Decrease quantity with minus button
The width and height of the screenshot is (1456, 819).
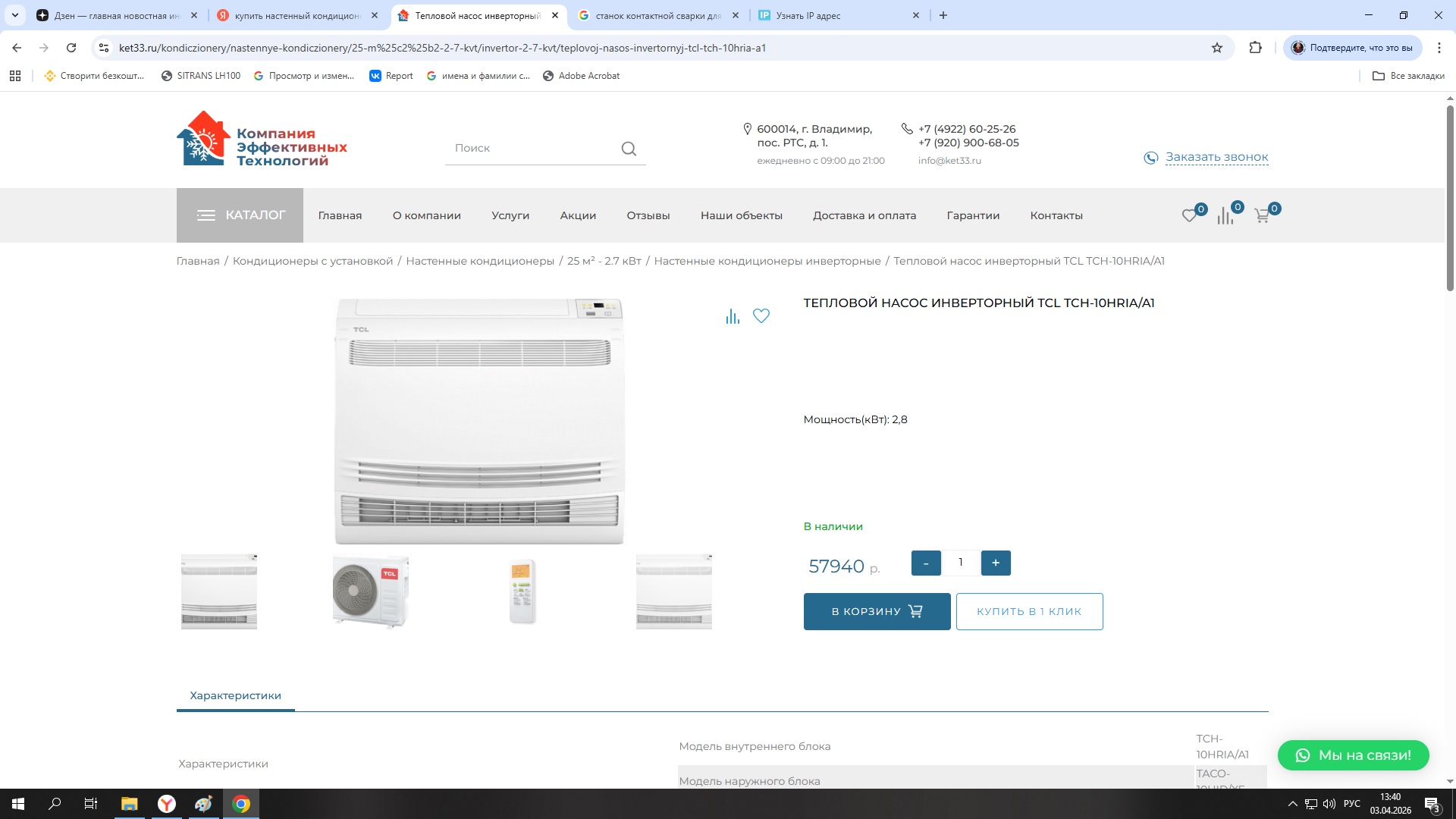(926, 563)
